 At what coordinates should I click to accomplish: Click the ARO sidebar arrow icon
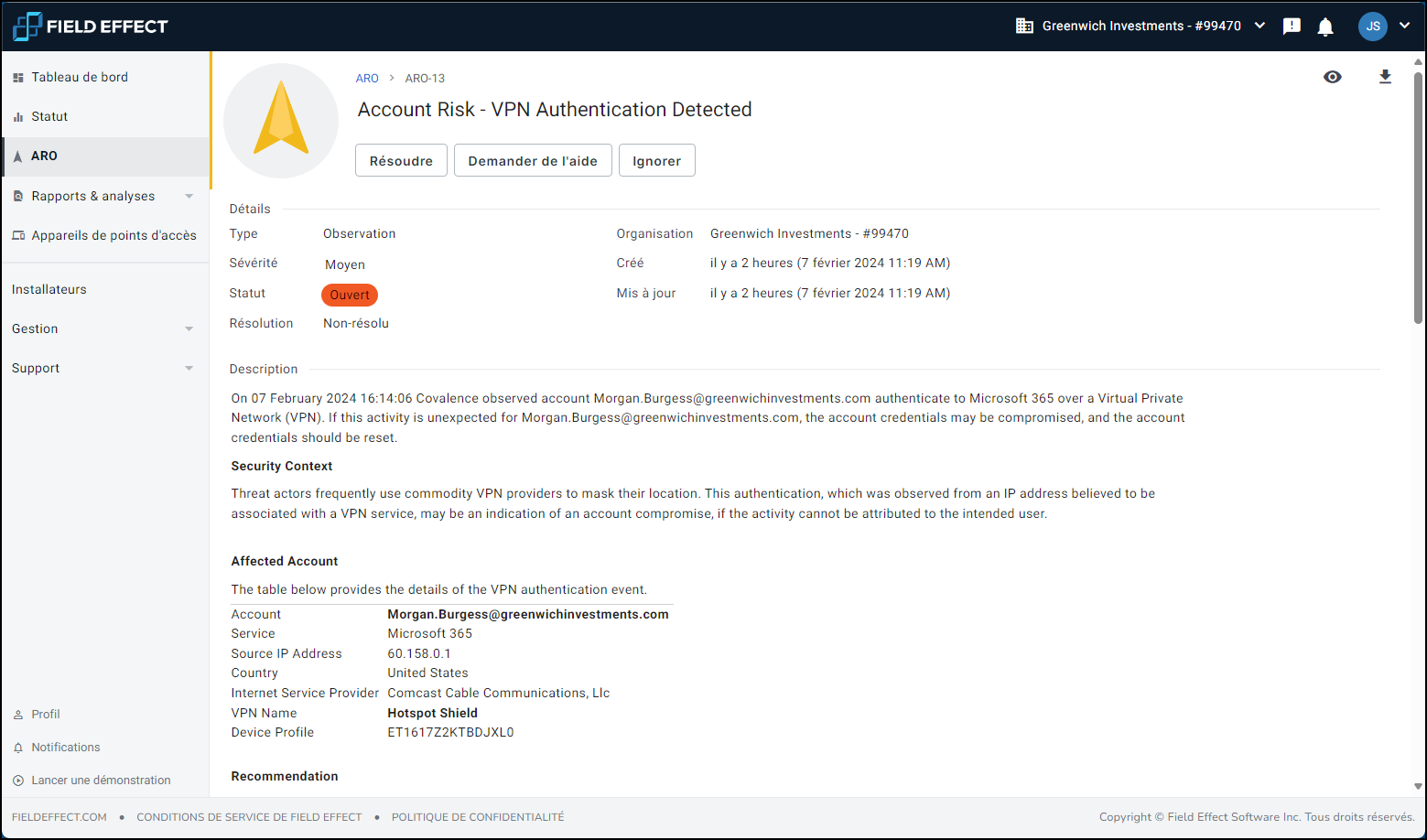[17, 156]
